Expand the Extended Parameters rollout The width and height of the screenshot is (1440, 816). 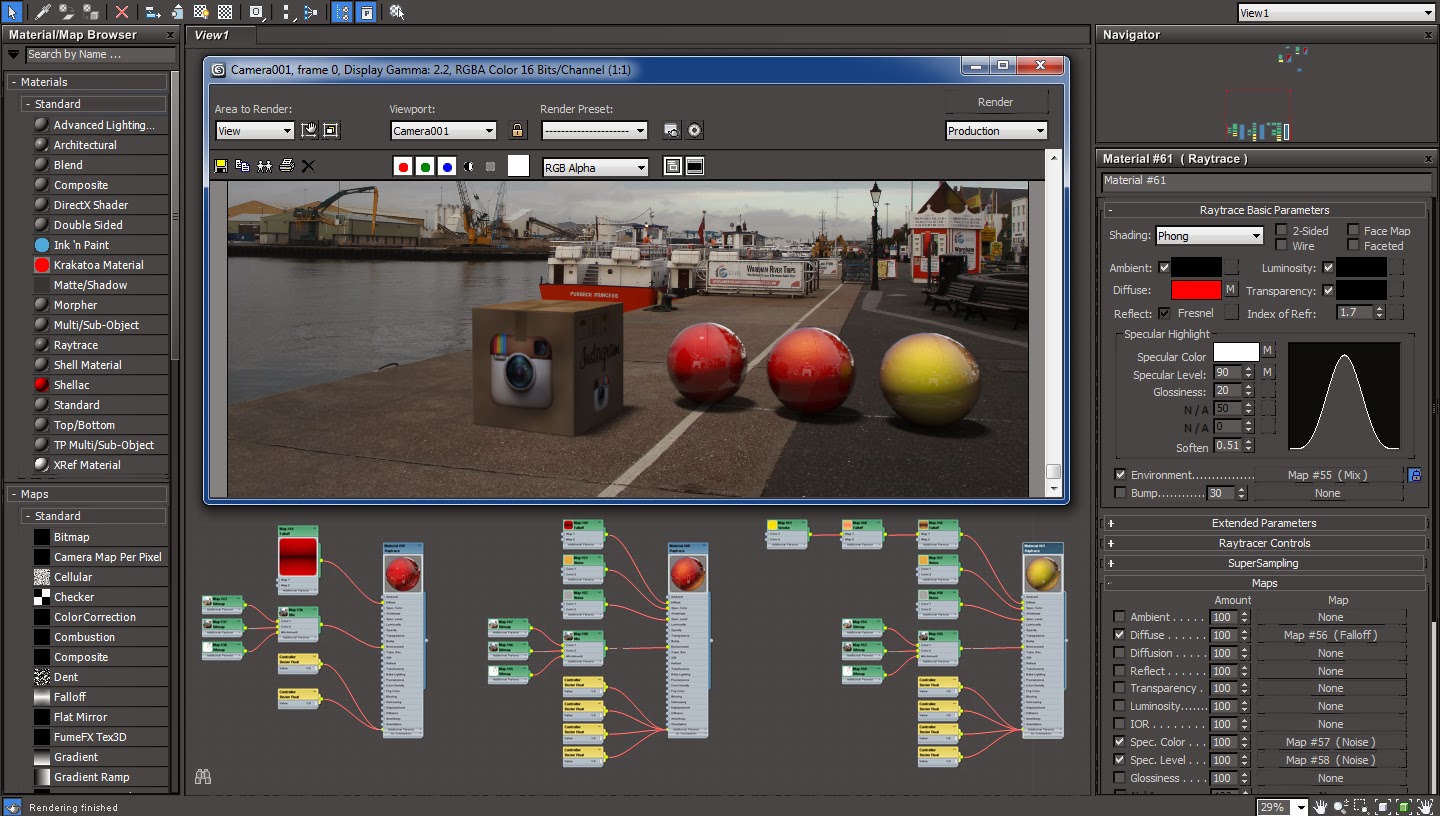[1264, 523]
